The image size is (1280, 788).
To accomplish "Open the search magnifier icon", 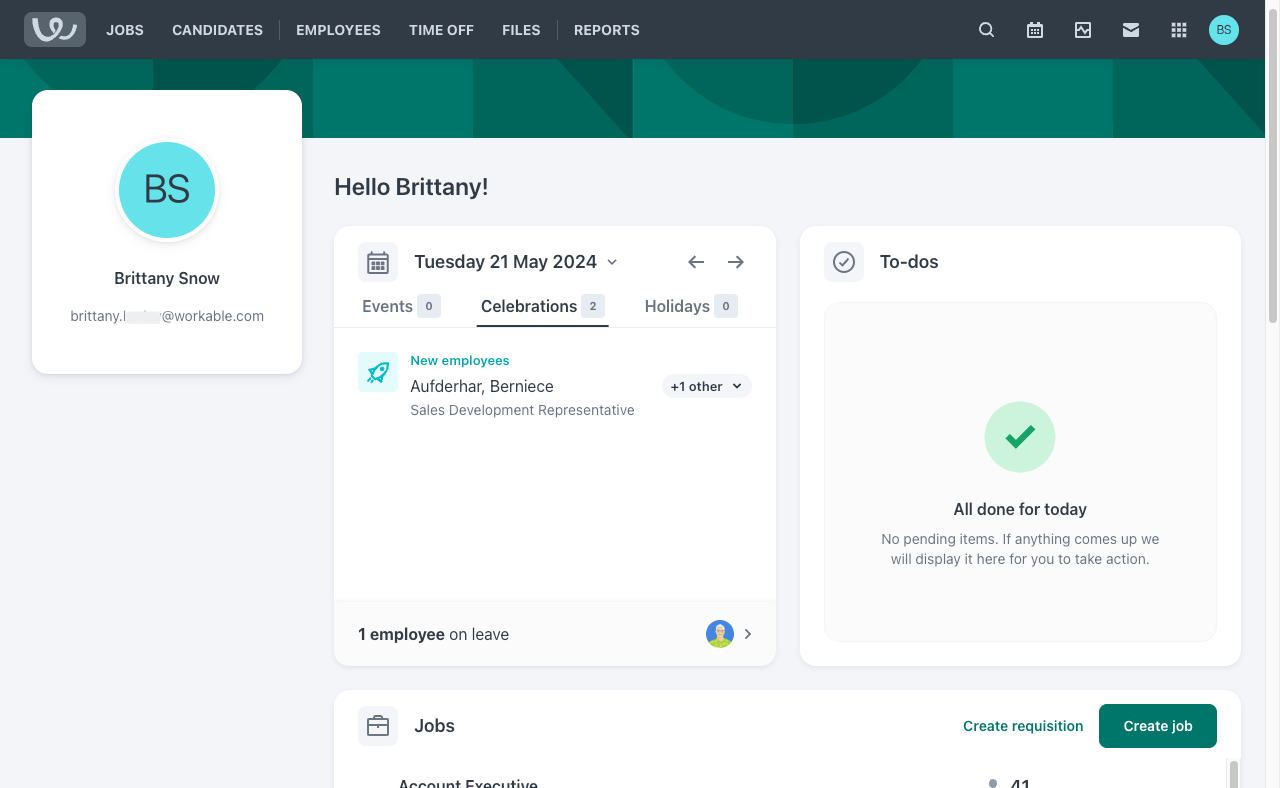I will point(986,30).
